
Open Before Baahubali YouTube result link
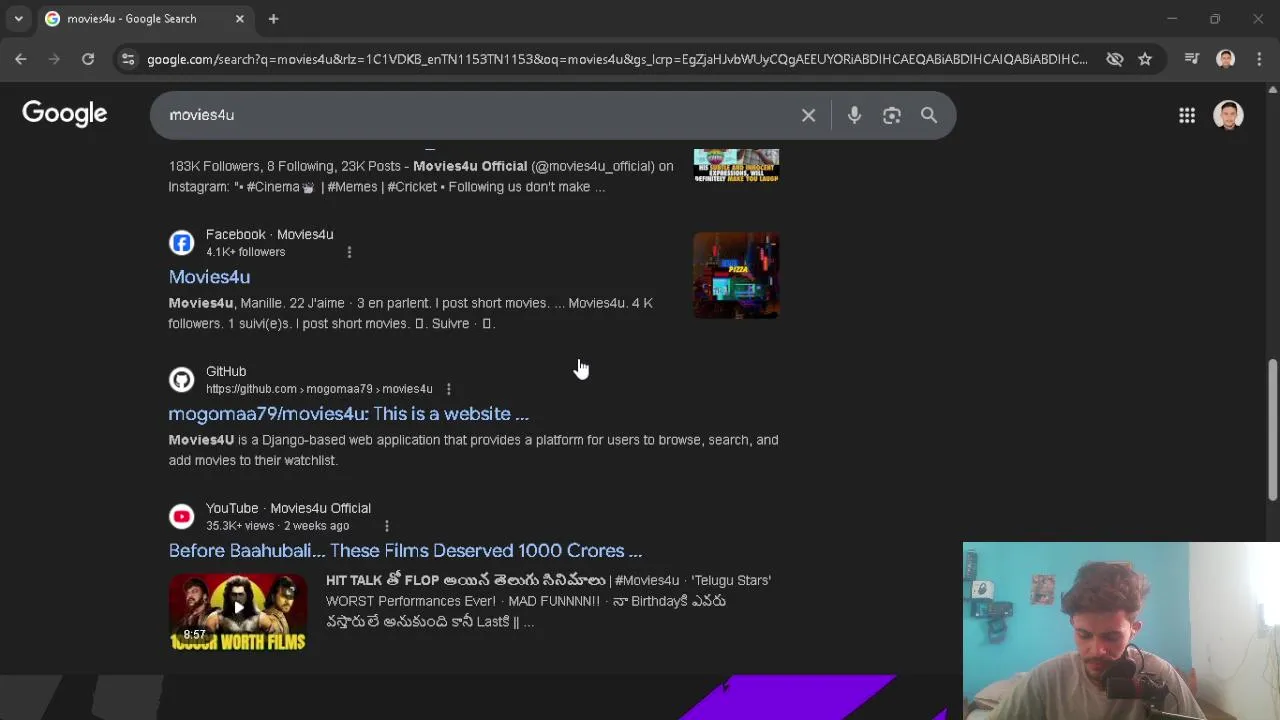(x=405, y=551)
